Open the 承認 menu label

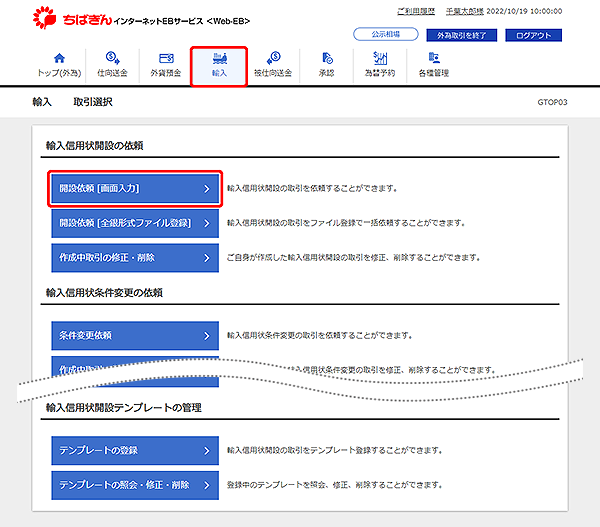coord(327,73)
